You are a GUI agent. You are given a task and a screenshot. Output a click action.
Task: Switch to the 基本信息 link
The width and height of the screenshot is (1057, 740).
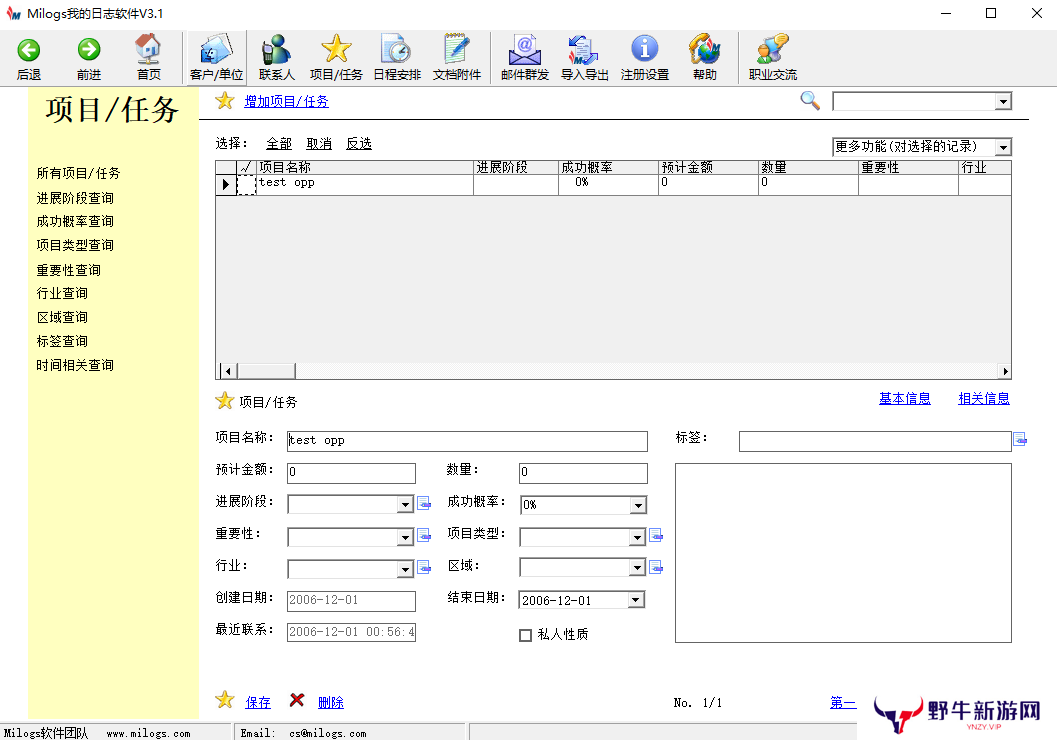[x=905, y=398]
